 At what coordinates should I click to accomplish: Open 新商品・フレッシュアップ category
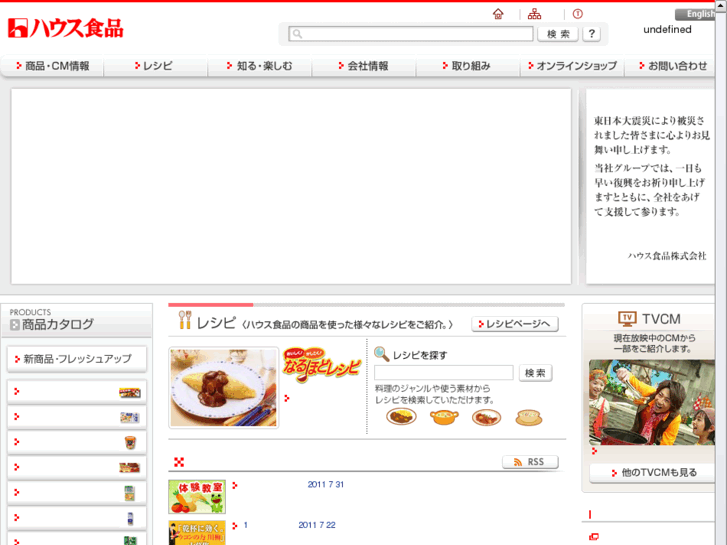coord(77,359)
